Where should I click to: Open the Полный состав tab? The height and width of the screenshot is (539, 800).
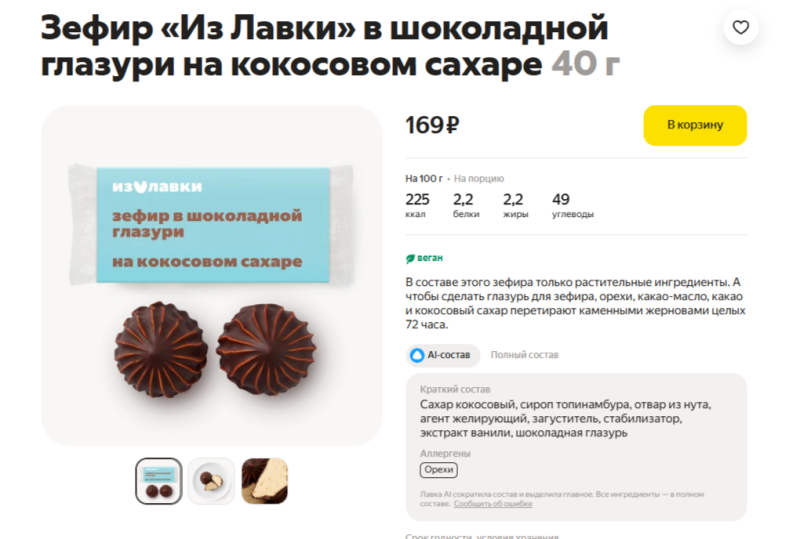pos(524,355)
